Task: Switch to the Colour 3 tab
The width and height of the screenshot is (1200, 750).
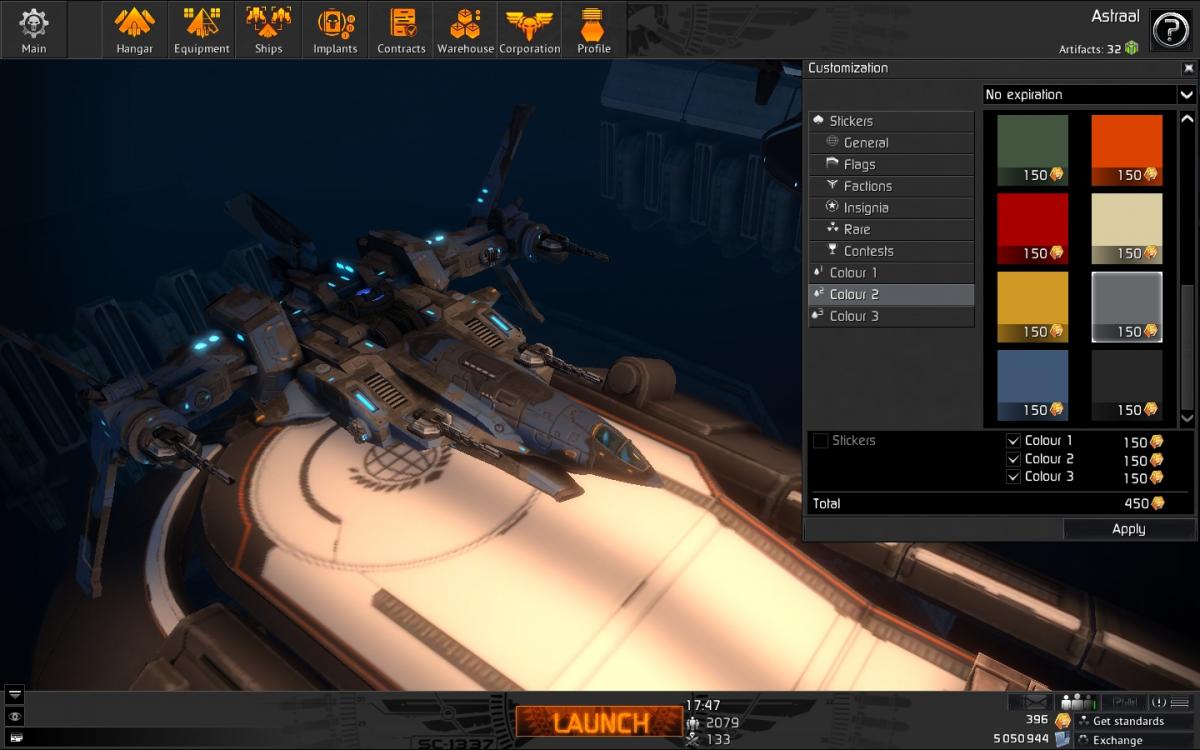Action: tap(891, 316)
